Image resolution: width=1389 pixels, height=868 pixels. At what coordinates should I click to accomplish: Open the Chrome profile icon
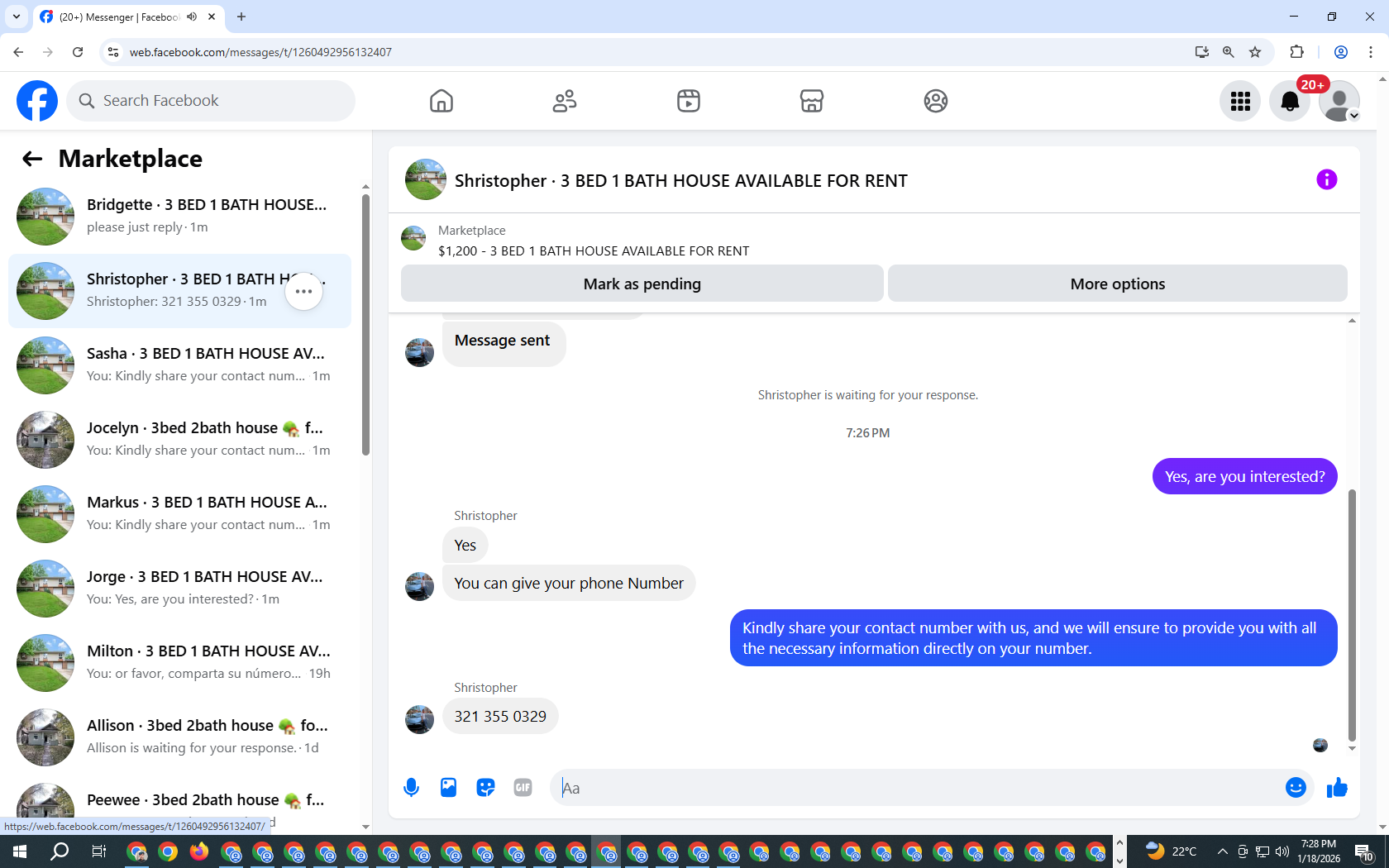[1341, 52]
